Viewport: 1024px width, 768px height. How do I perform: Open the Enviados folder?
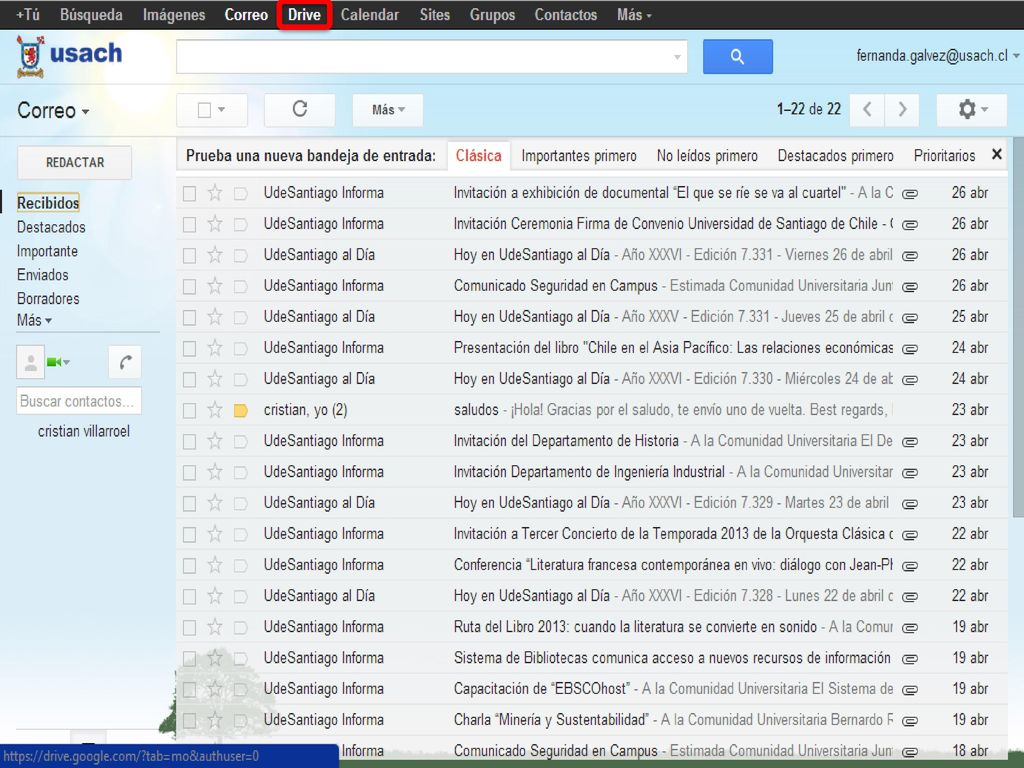(x=42, y=275)
